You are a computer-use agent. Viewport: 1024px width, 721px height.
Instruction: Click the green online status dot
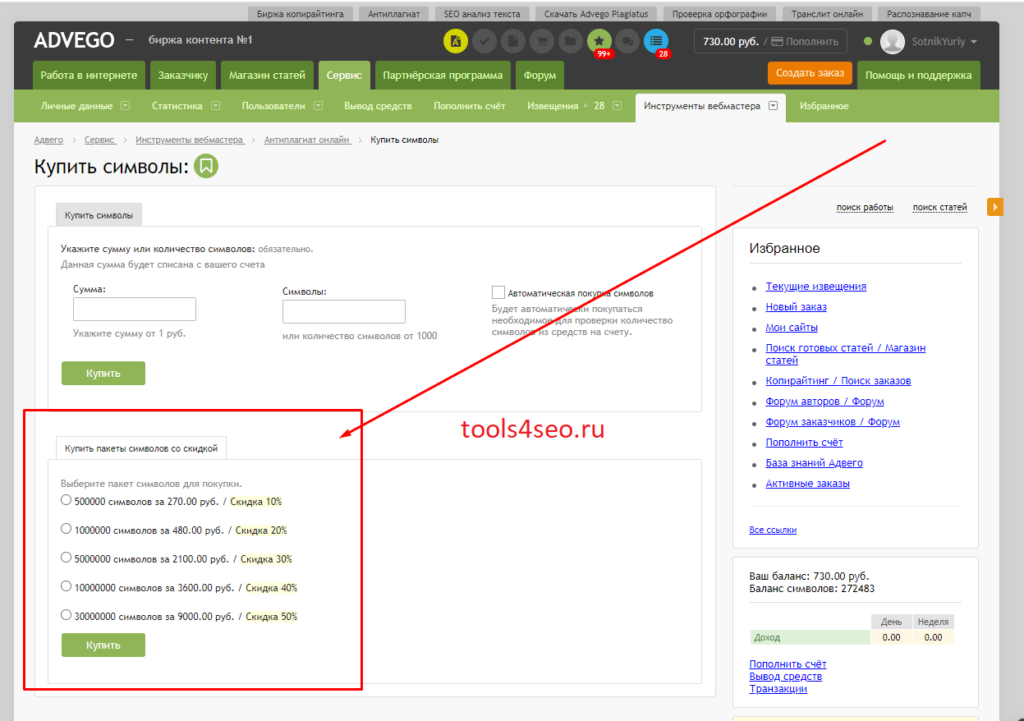[868, 41]
